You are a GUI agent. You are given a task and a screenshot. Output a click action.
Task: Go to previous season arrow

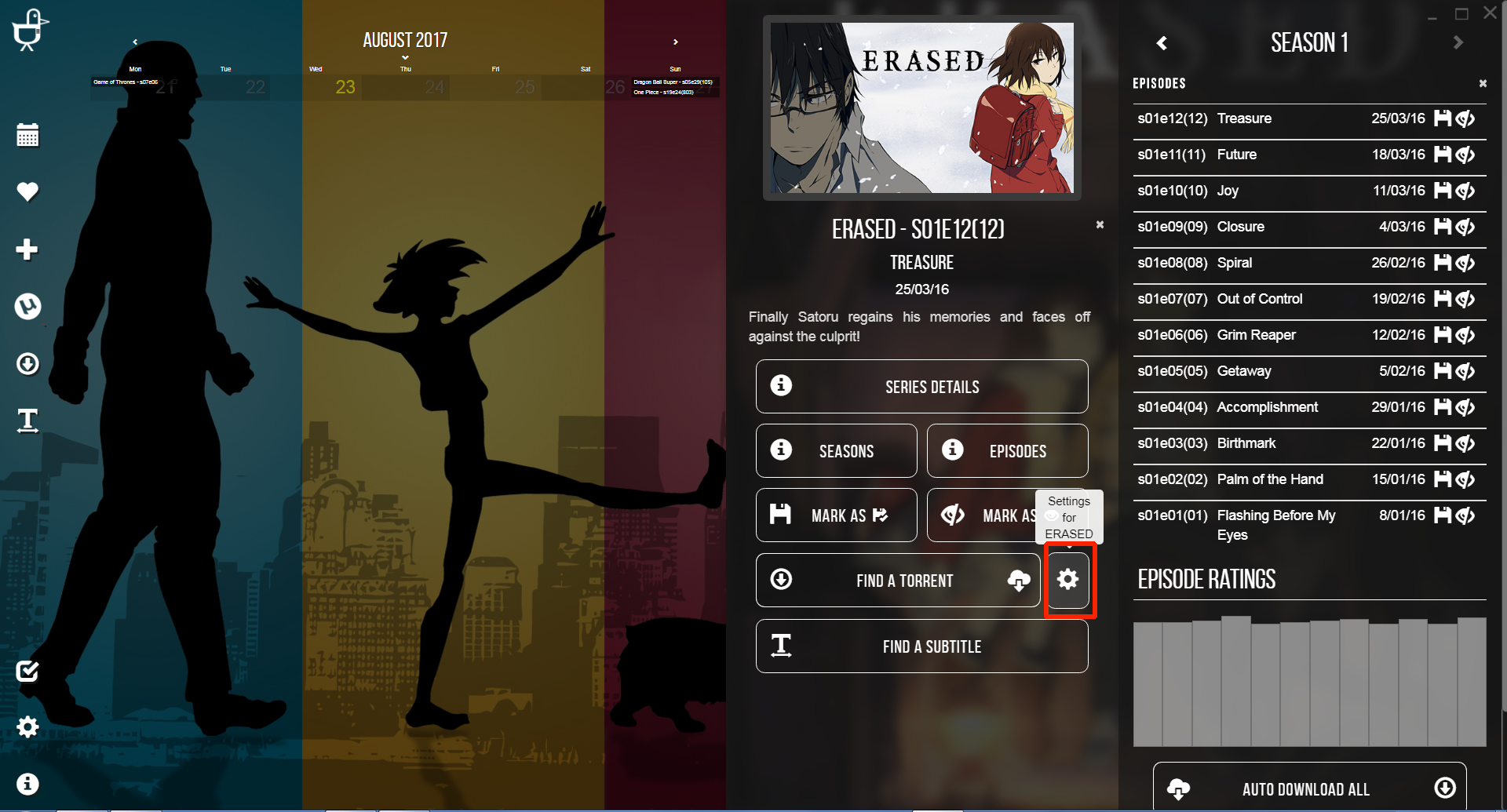tap(1162, 43)
